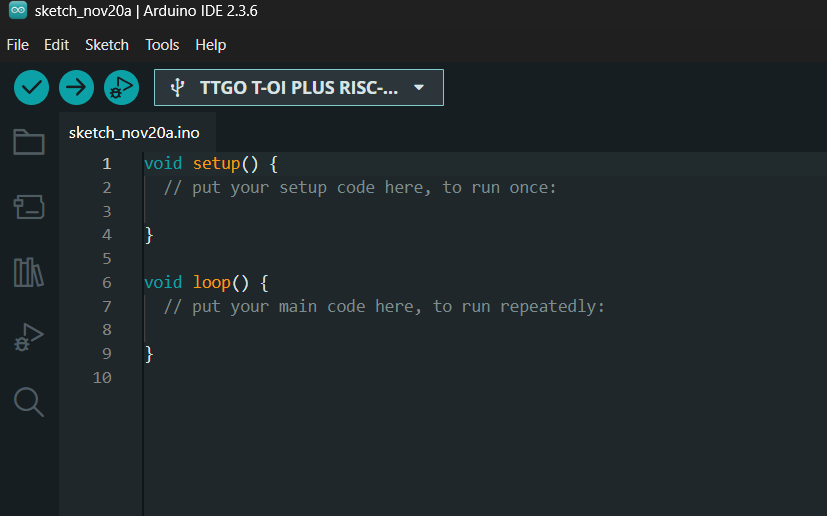Image resolution: width=827 pixels, height=516 pixels.
Task: Click the USB icon in board selector
Action: click(177, 88)
